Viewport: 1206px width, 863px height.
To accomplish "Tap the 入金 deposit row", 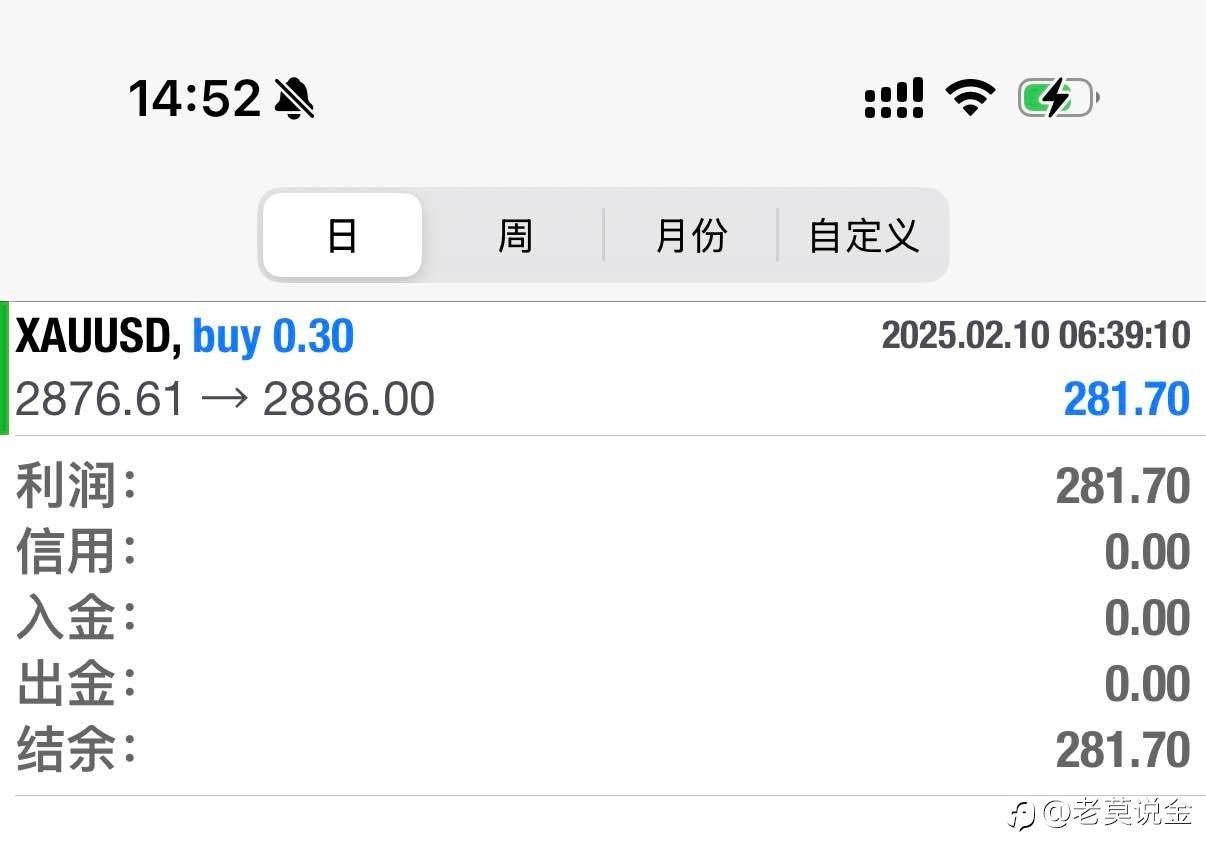I will click(603, 619).
